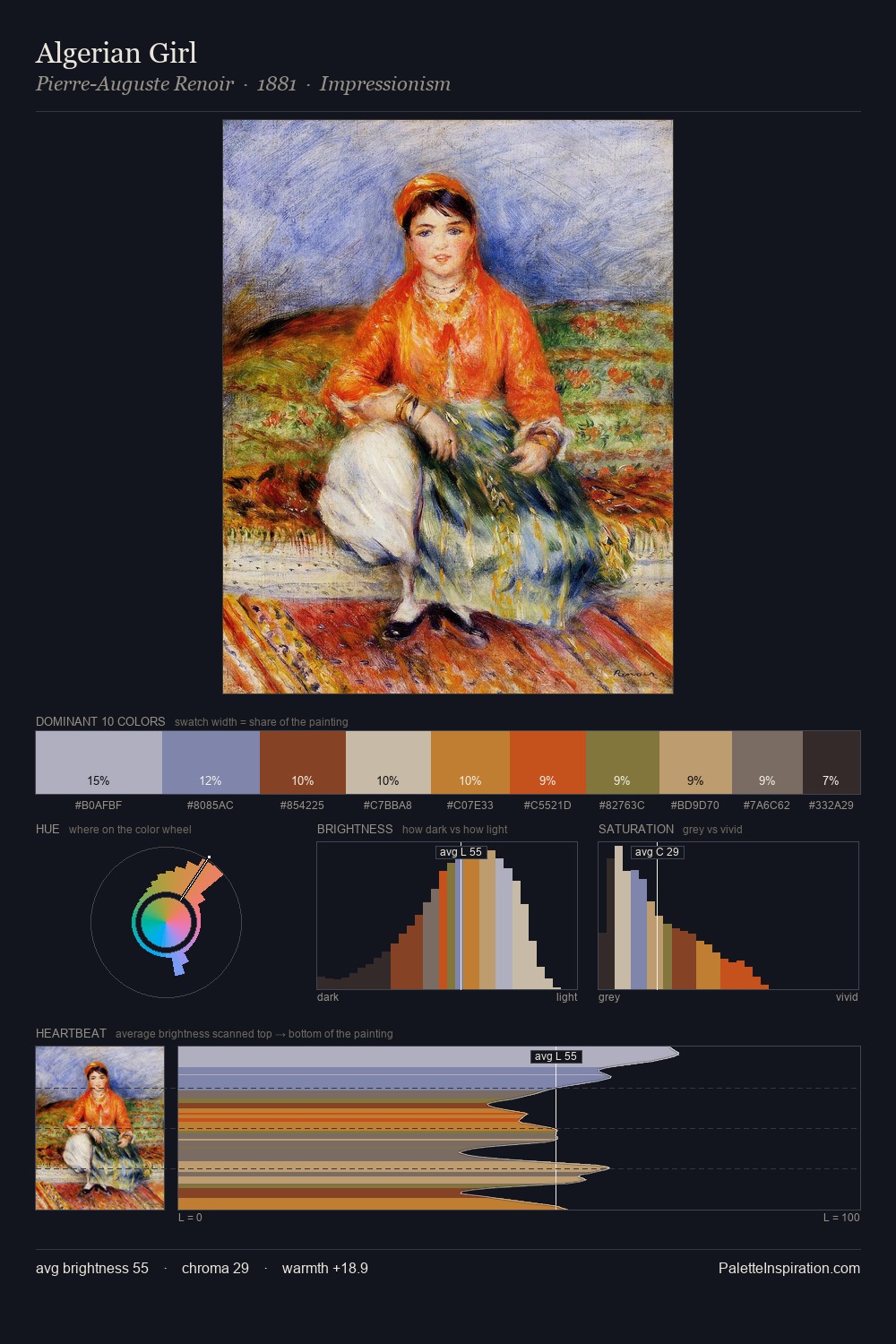Click the 'light' axis label
Screen dimensions: 896x1344
(x=566, y=997)
